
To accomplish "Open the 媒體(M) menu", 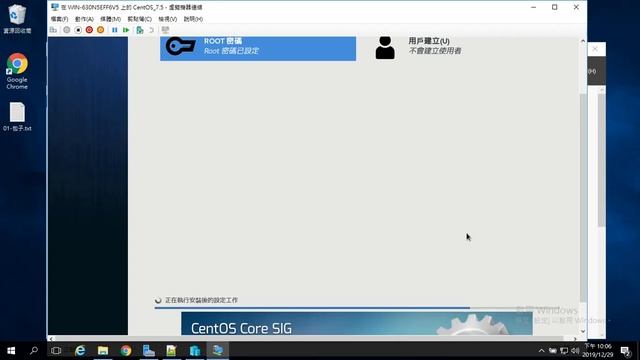I will click(110, 19).
